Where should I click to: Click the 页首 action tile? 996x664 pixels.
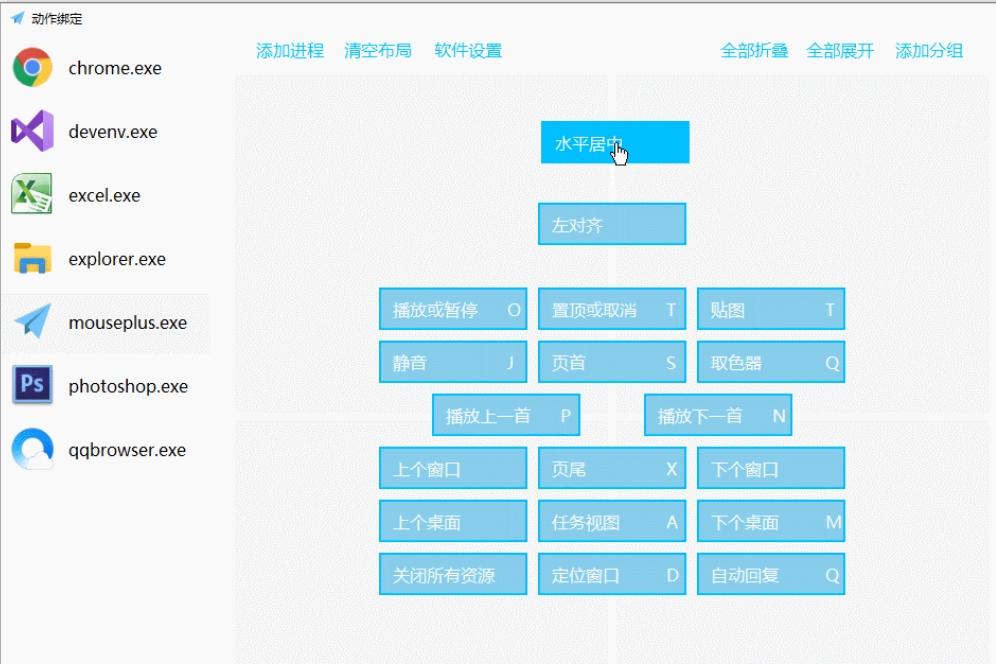(x=612, y=362)
